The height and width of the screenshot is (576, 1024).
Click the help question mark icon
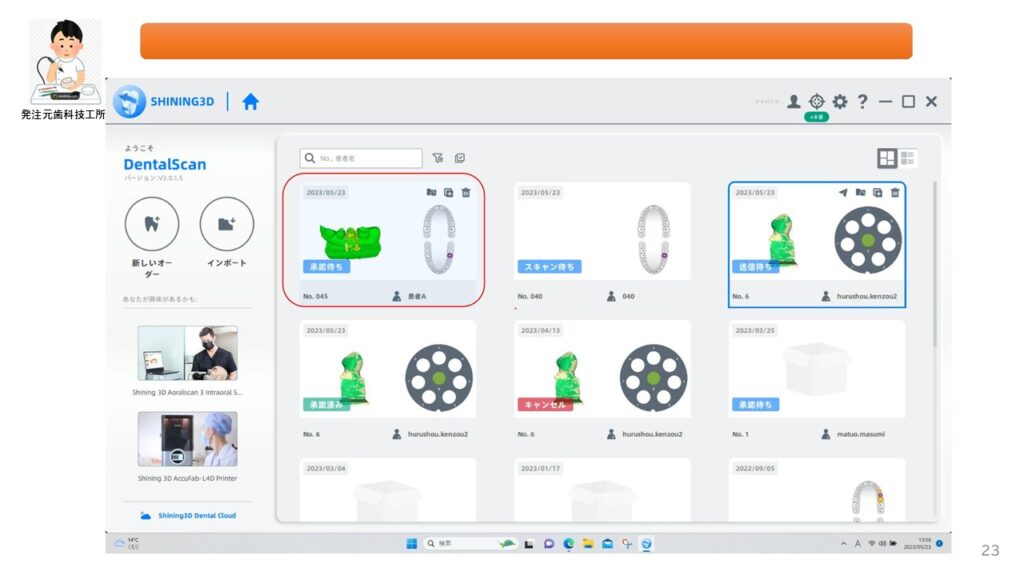coord(862,102)
